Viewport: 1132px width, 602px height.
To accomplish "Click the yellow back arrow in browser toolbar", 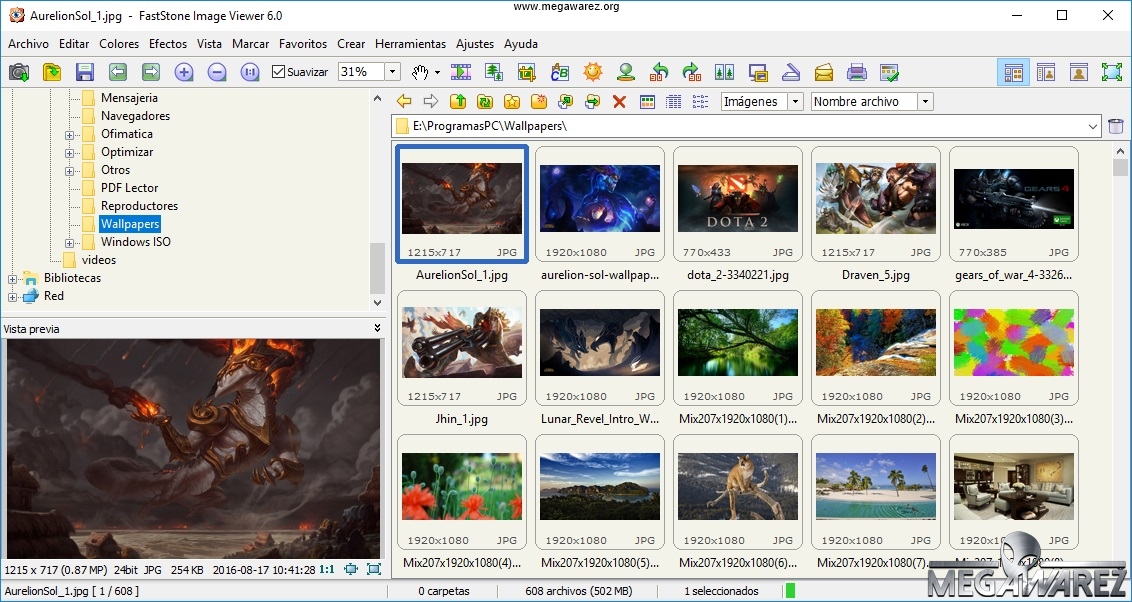I will (x=404, y=102).
